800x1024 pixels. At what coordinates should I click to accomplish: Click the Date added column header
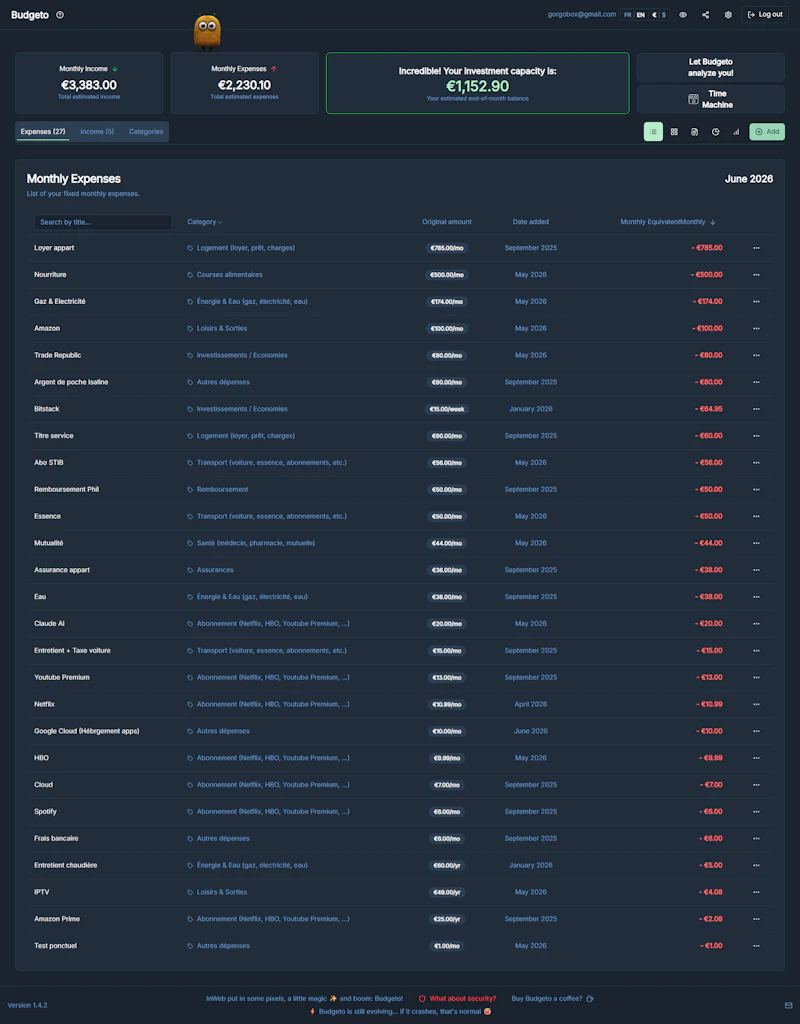click(530, 222)
